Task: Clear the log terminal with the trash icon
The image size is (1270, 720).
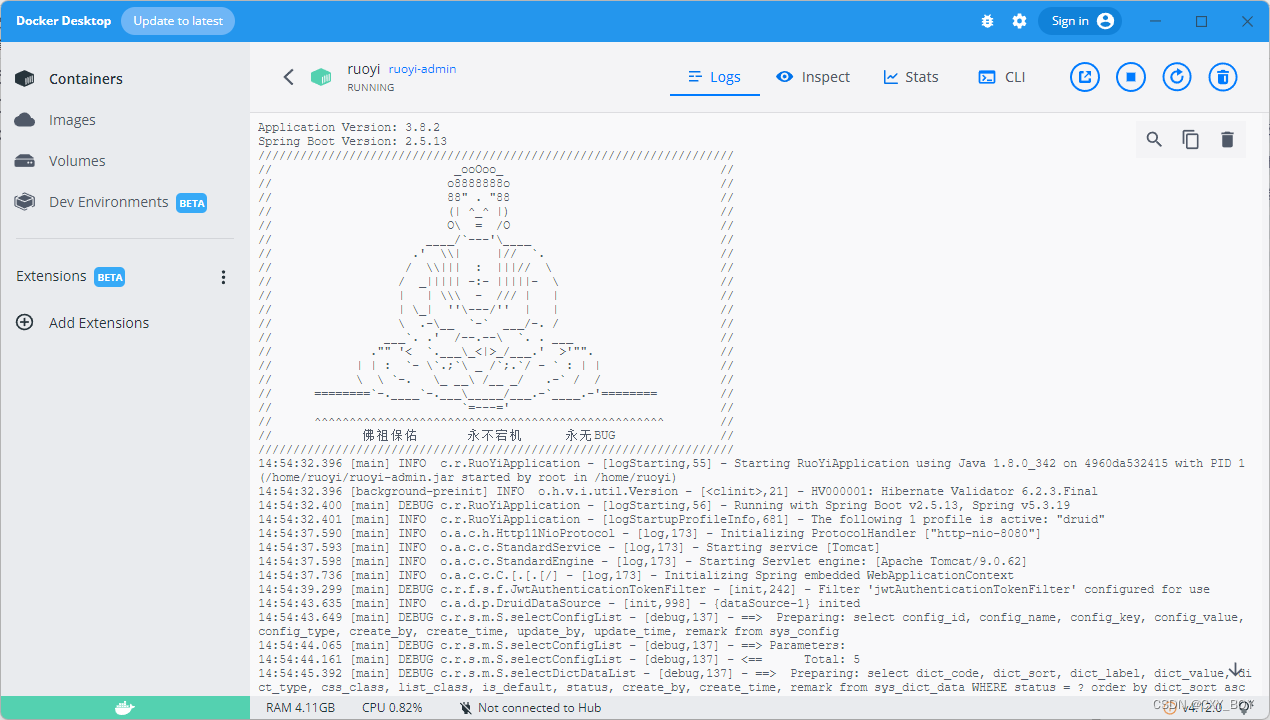Action: (1227, 140)
